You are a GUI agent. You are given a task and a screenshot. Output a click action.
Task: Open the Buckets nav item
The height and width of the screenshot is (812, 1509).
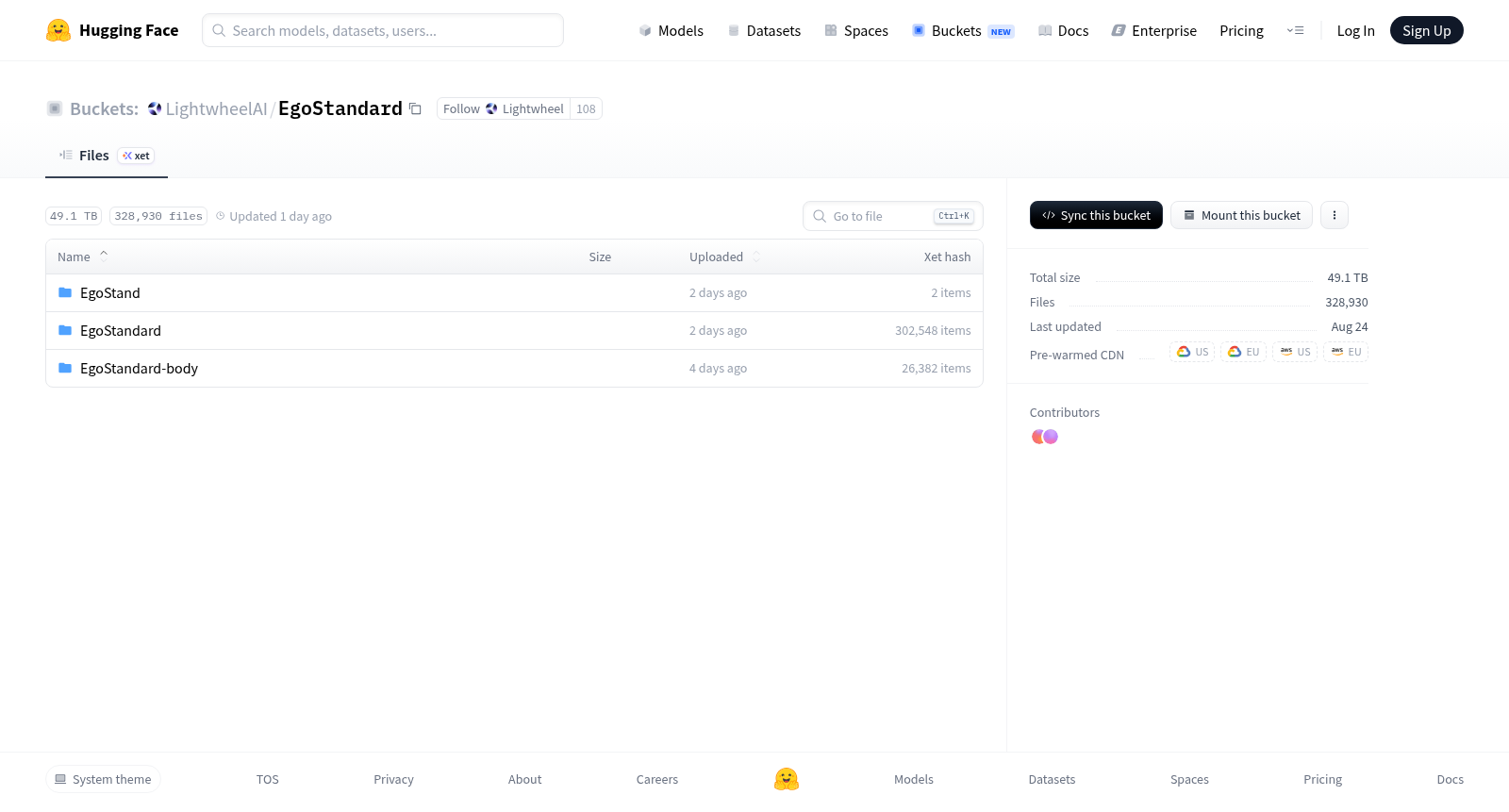click(963, 30)
